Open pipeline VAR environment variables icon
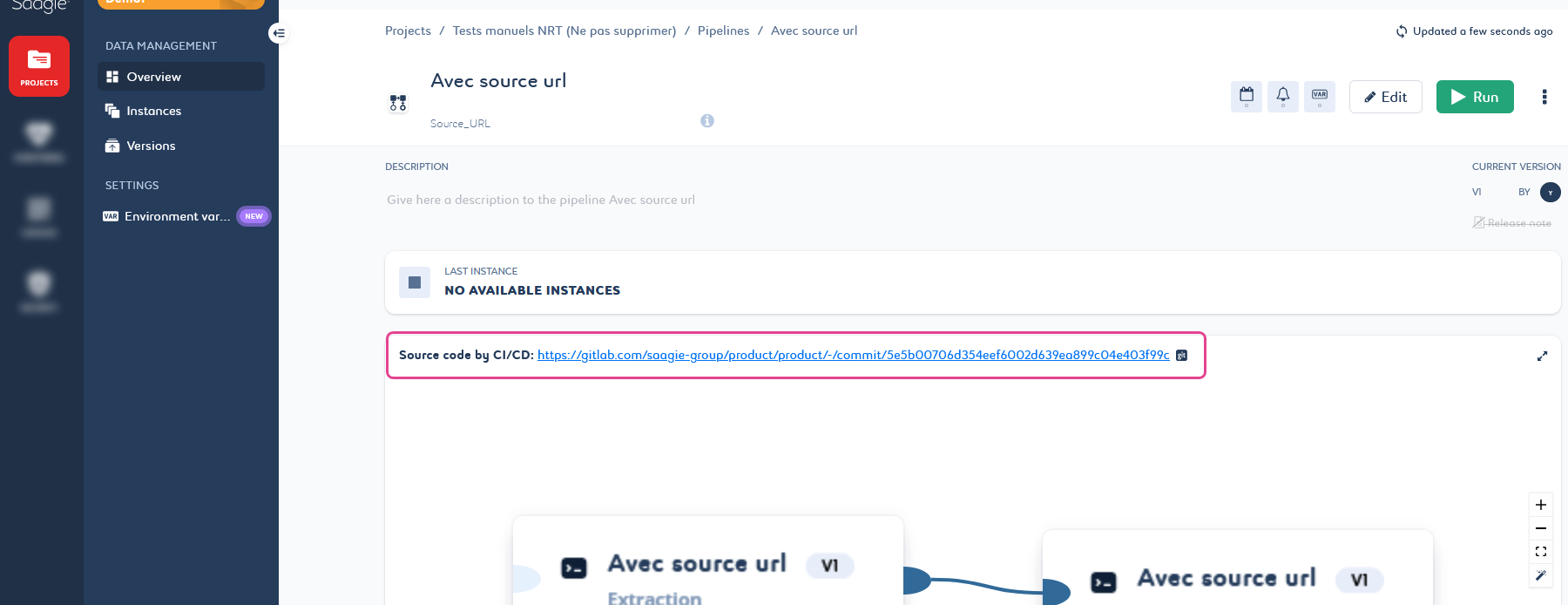Viewport: 1568px width, 605px height. click(x=1320, y=97)
